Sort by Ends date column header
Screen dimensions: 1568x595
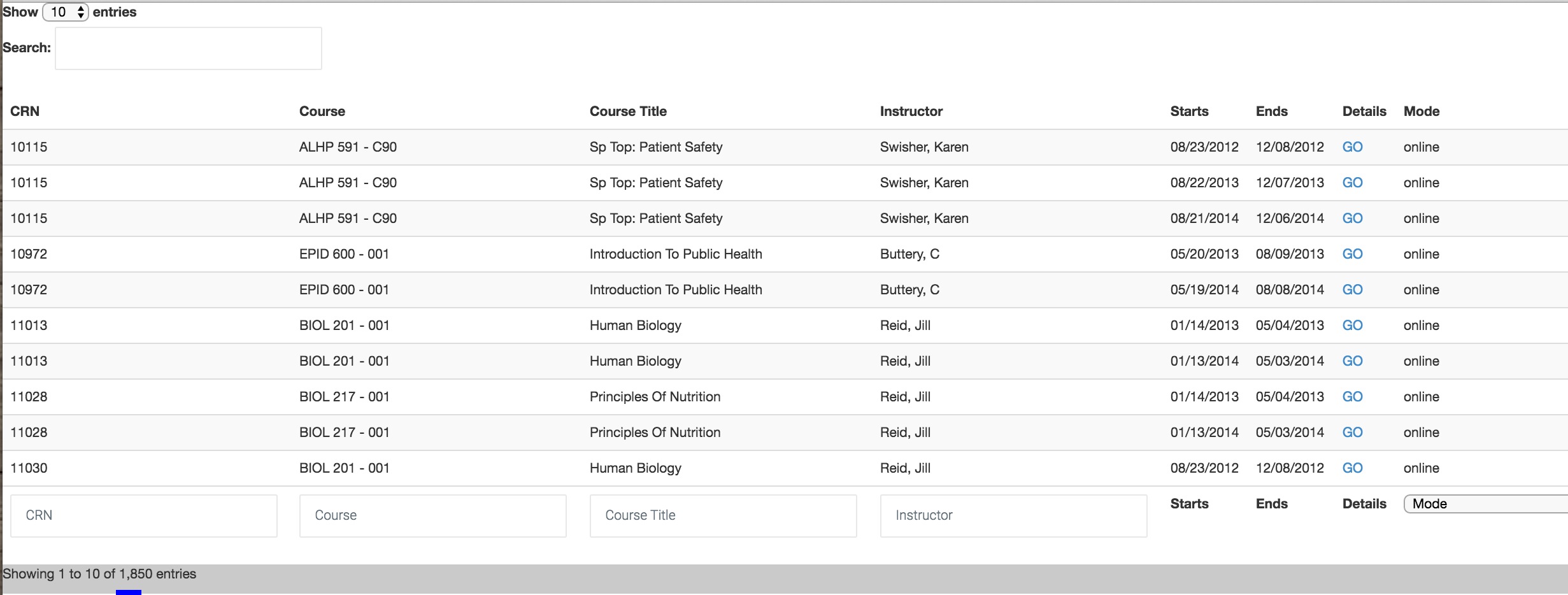pyautogui.click(x=1271, y=111)
